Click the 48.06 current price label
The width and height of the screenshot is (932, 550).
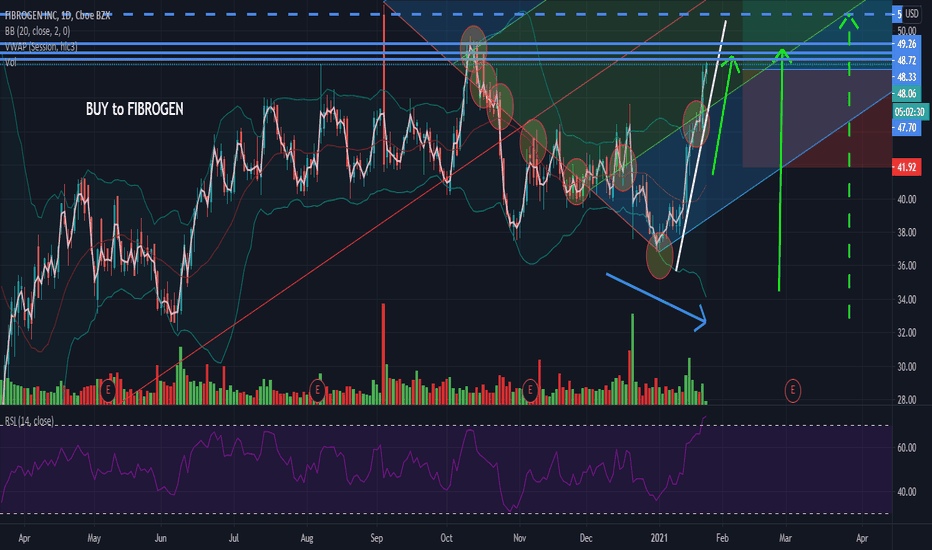[906, 93]
